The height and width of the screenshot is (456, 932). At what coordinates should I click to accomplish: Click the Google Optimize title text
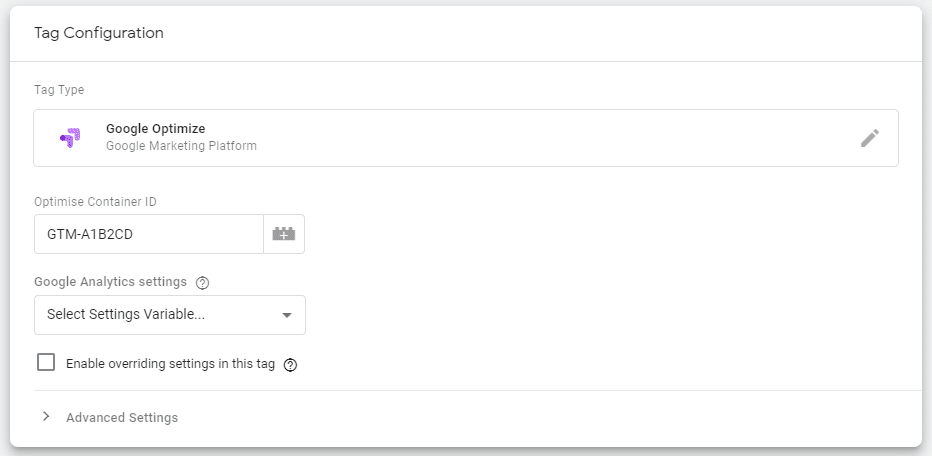(156, 129)
